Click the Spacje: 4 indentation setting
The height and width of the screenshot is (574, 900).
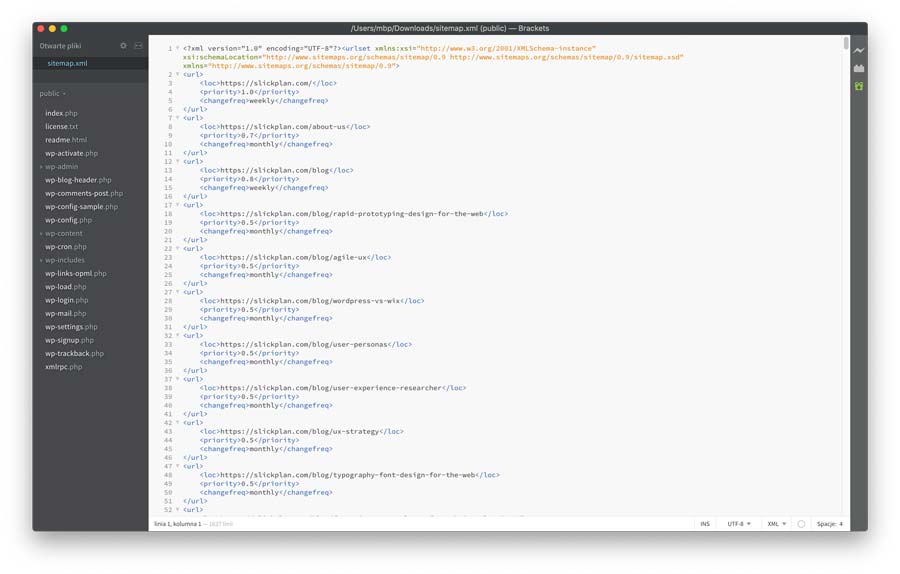click(830, 523)
